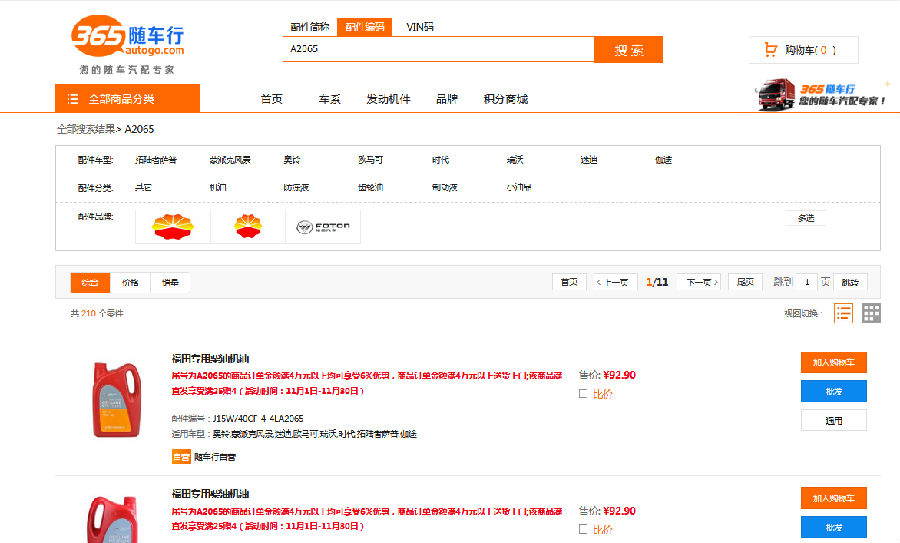This screenshot has width=900, height=543.
Task: Open 积分商城 in the navigation bar
Action: [506, 99]
